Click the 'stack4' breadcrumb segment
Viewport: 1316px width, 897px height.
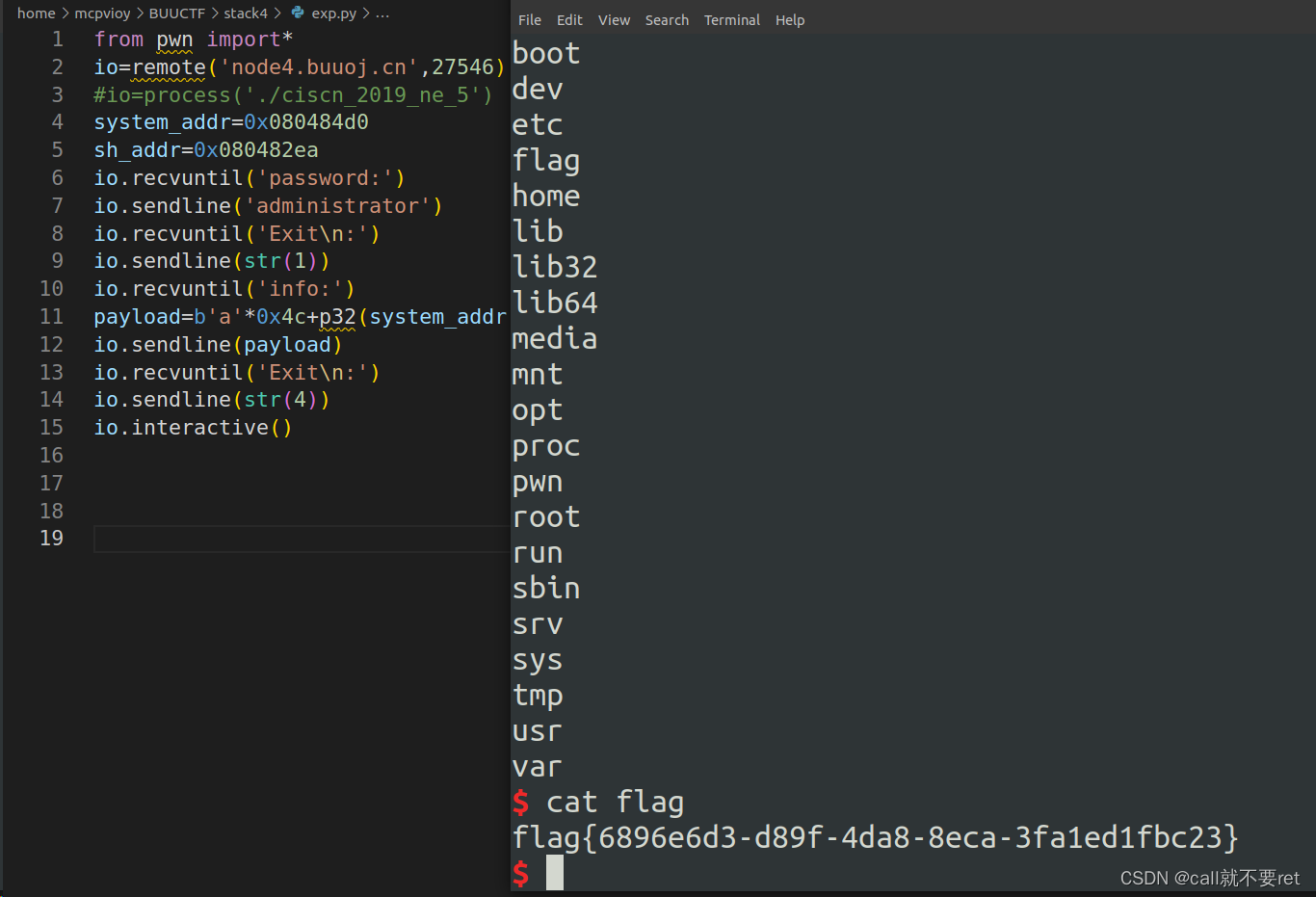[246, 13]
